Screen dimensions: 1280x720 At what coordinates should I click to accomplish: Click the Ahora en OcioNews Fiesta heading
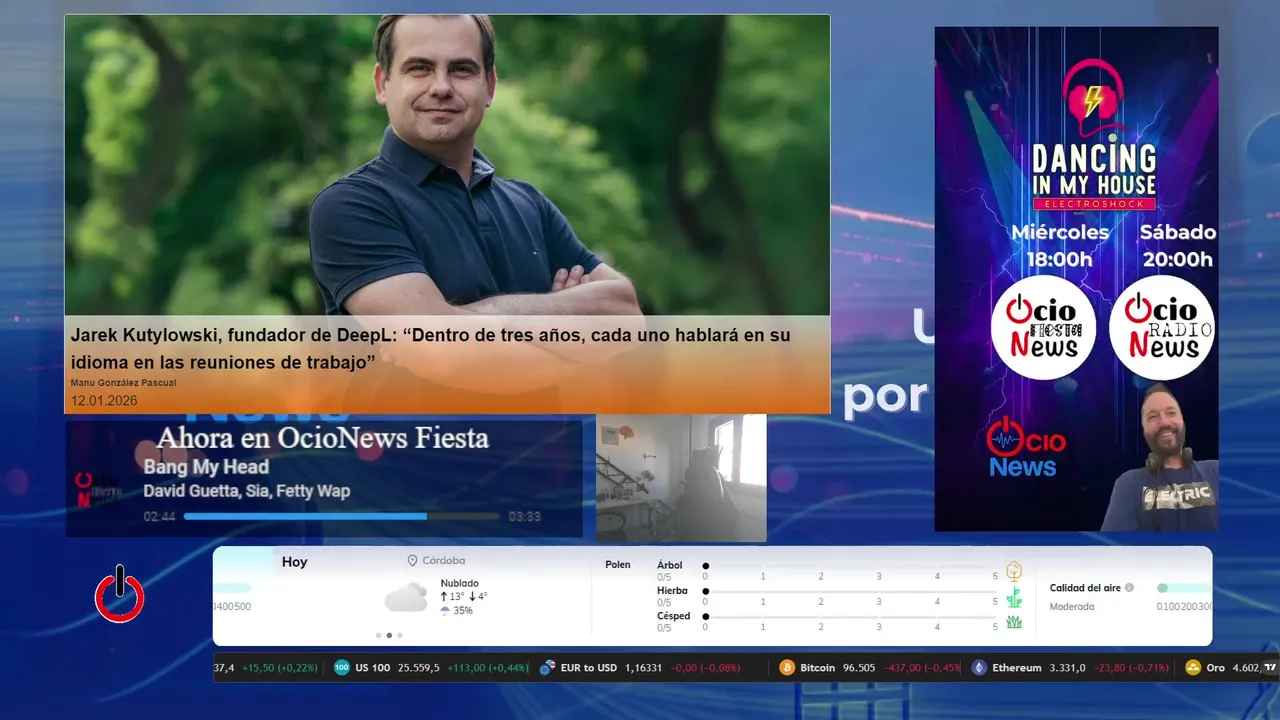(322, 437)
